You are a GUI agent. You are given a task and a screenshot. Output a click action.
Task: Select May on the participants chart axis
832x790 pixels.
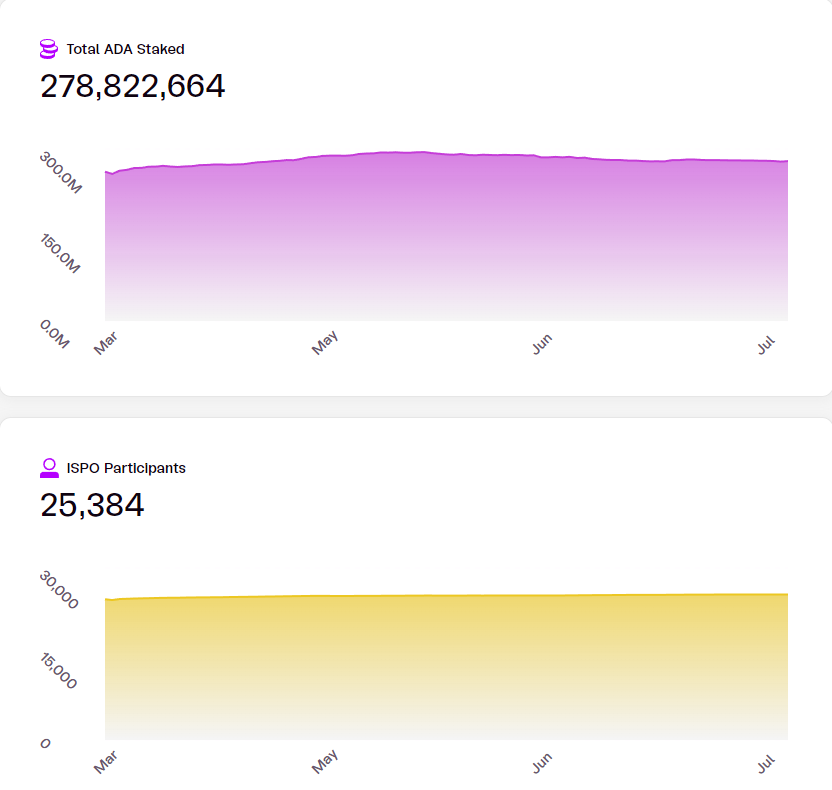(325, 764)
